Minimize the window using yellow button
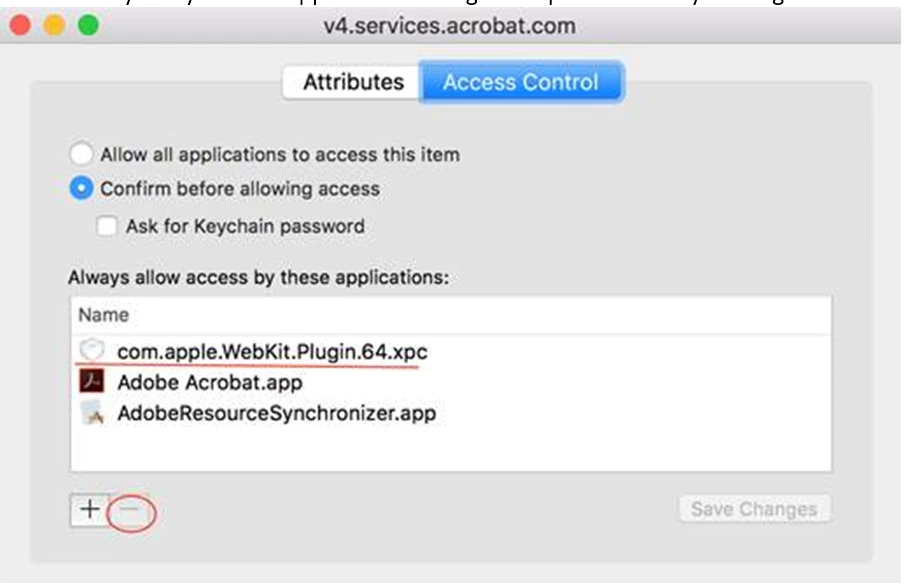 click(x=54, y=25)
